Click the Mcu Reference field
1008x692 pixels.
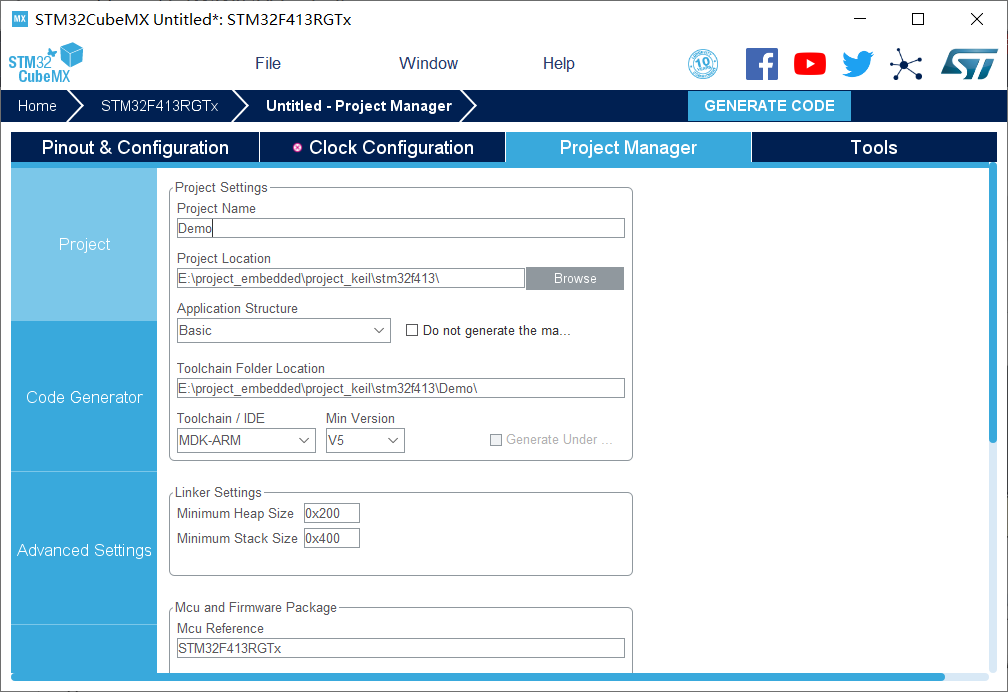[400, 648]
